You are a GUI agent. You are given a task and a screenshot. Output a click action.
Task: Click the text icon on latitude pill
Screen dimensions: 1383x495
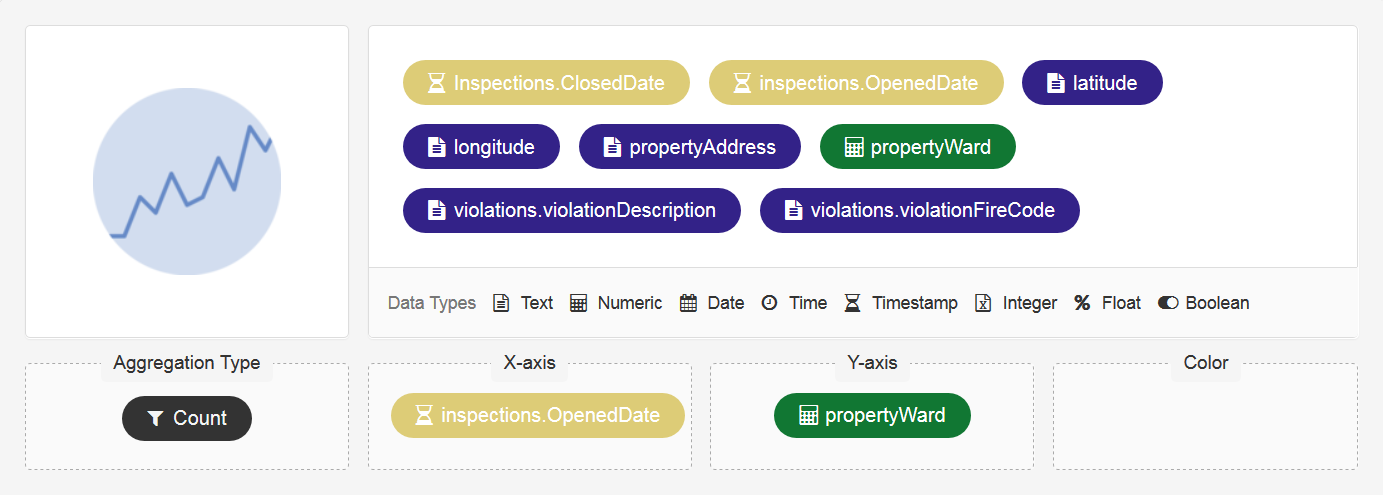click(x=1055, y=83)
